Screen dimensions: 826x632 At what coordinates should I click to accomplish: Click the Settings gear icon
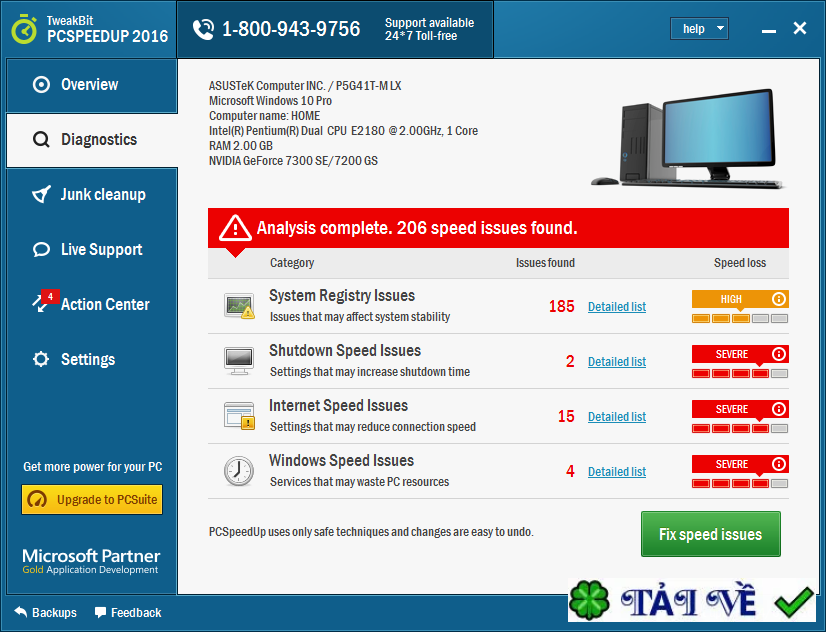(x=41, y=359)
